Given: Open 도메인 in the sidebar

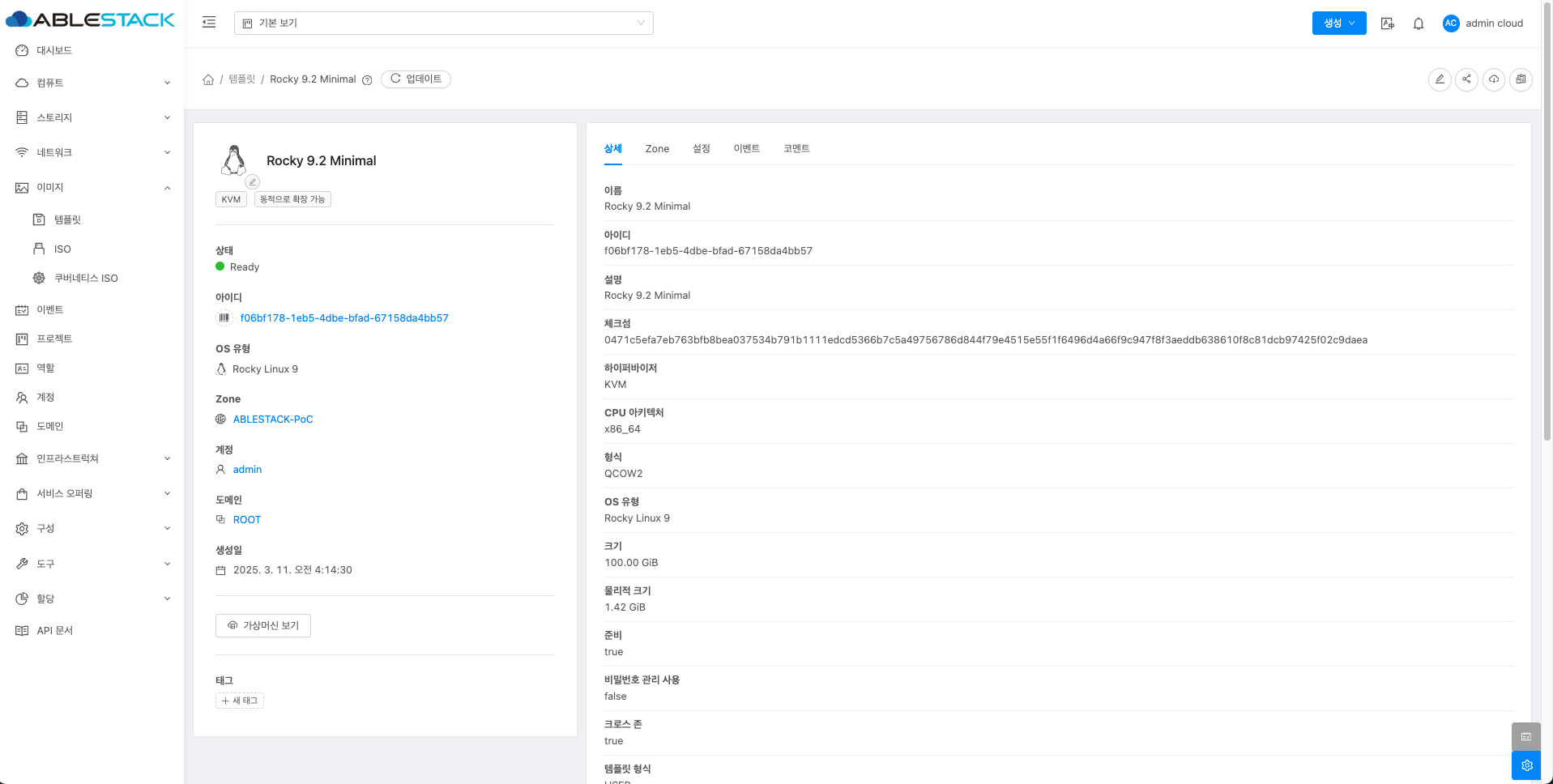Looking at the screenshot, I should click(49, 427).
